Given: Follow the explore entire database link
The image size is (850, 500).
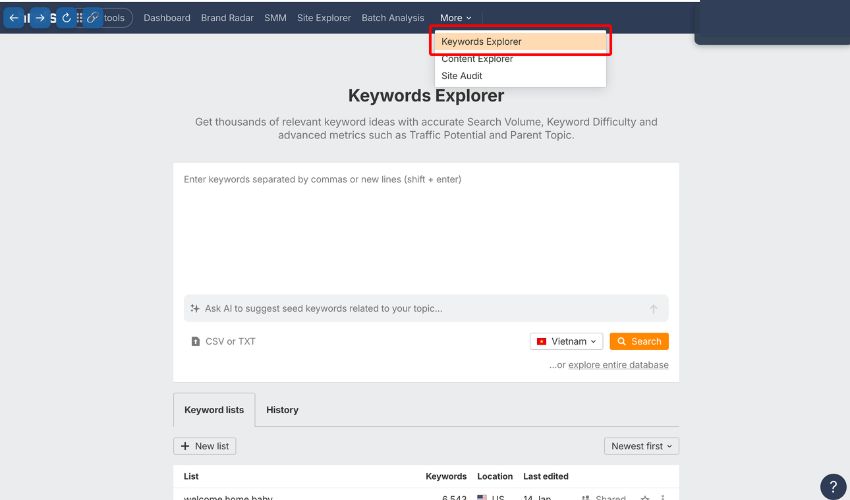Looking at the screenshot, I should point(618,365).
